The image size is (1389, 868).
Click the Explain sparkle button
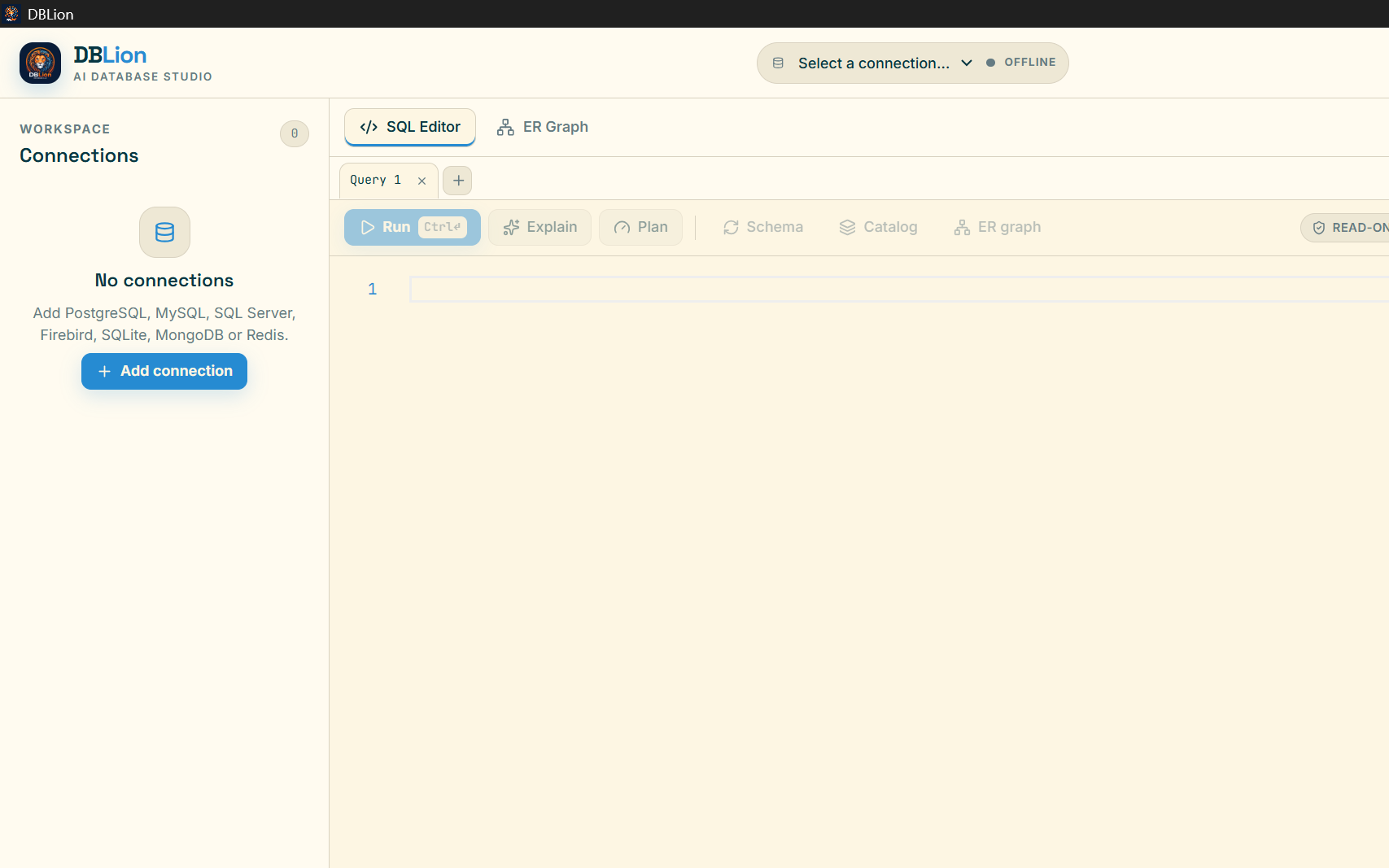point(539,227)
